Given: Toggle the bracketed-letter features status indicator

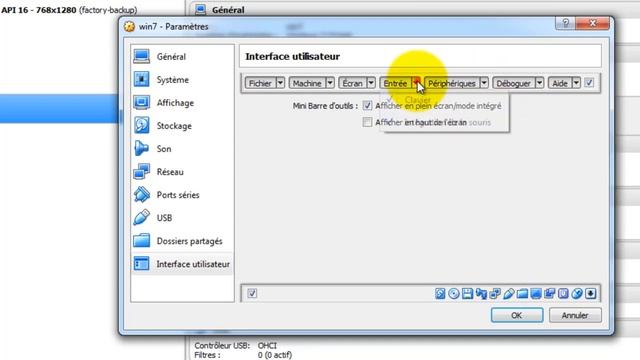Looking at the screenshot, I should click(x=563, y=293).
